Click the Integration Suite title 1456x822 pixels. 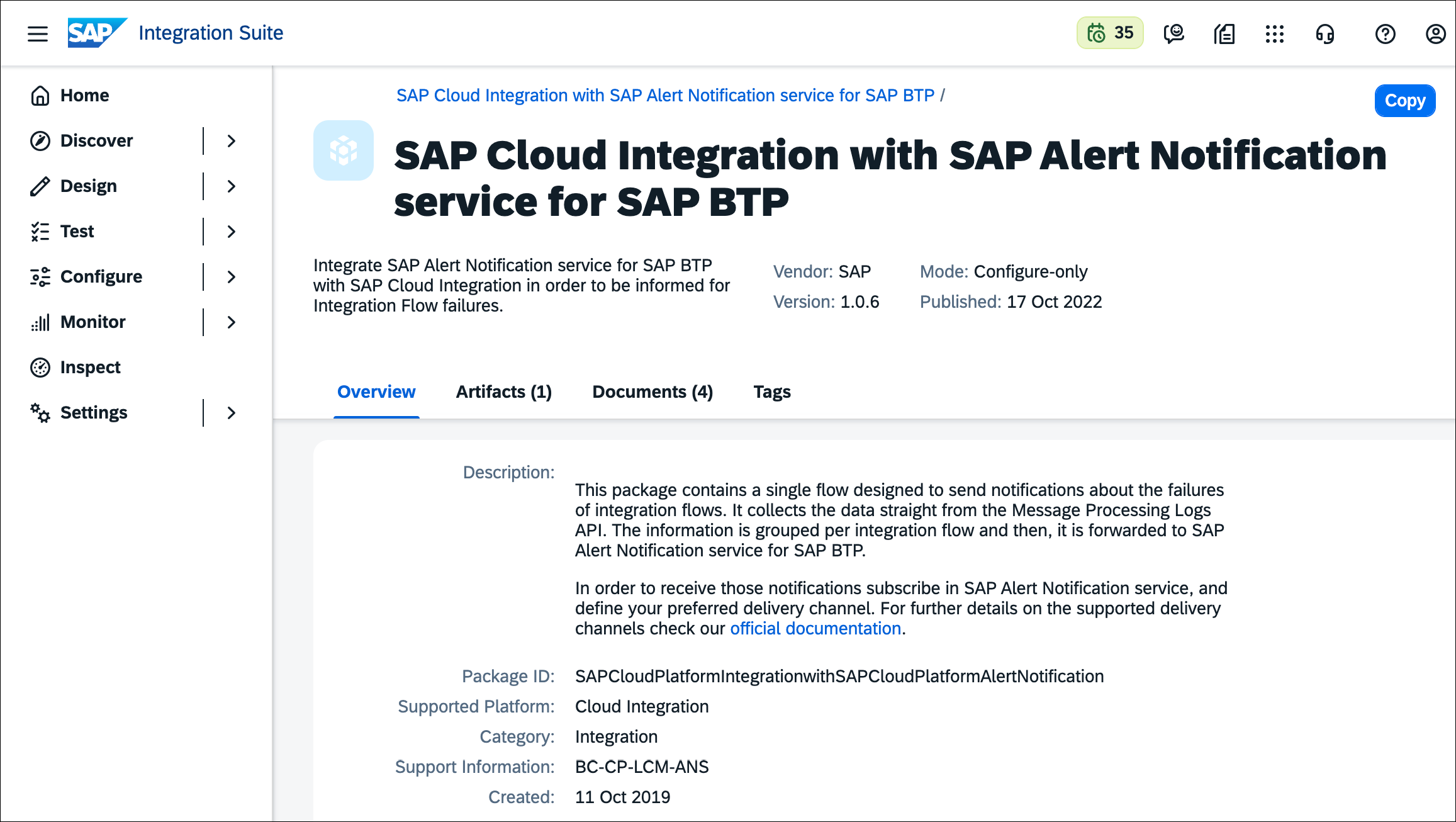211,33
